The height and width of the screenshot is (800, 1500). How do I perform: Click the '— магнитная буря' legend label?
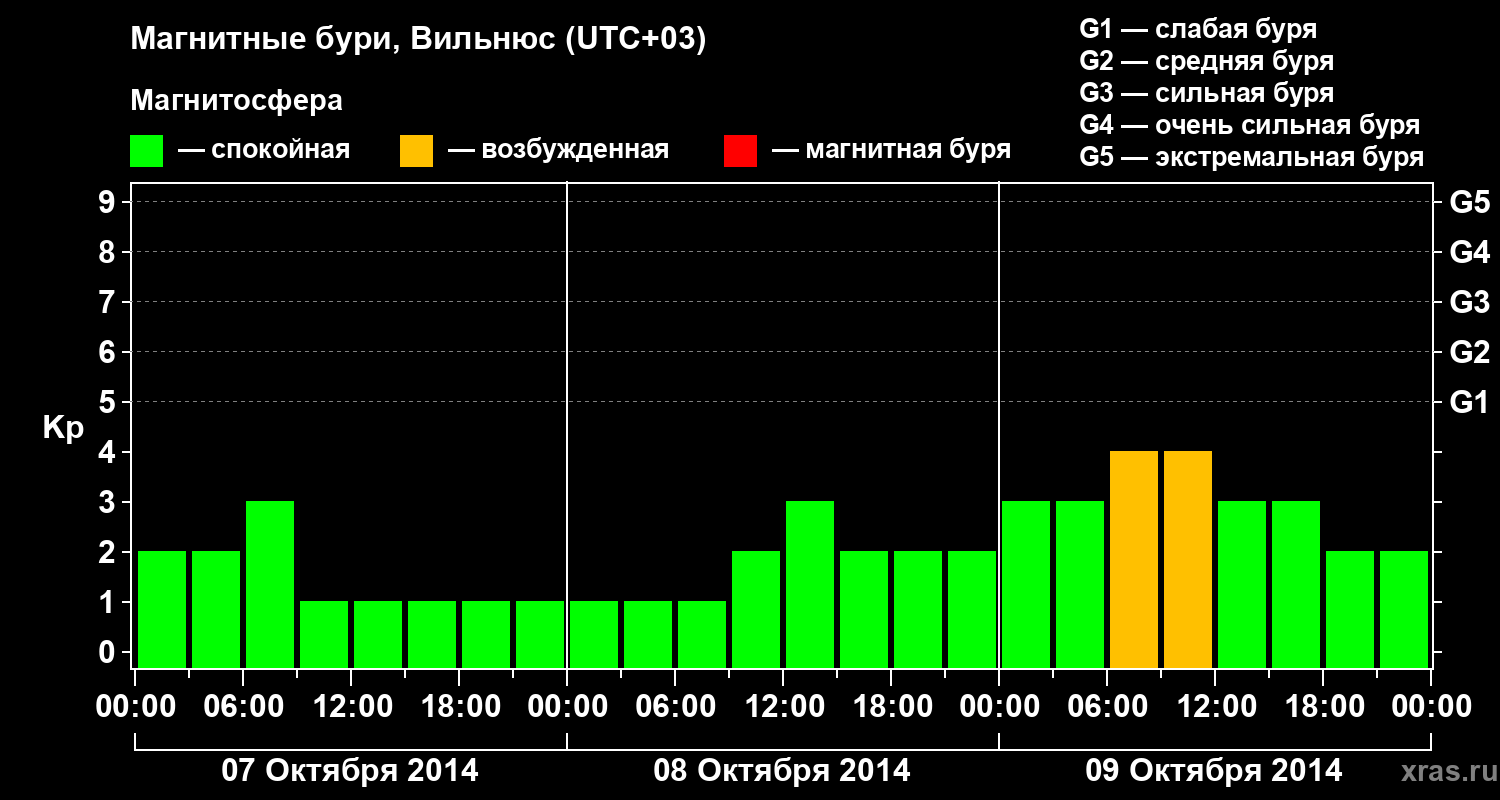[891, 150]
